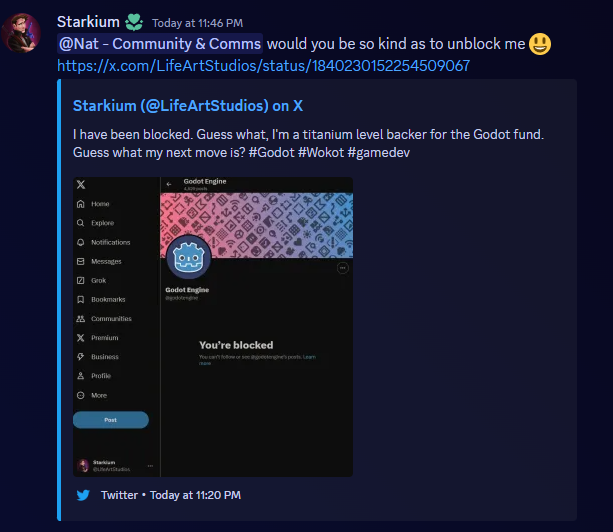
Task: Open the three-dot menu on Godot profile
Action: (342, 268)
